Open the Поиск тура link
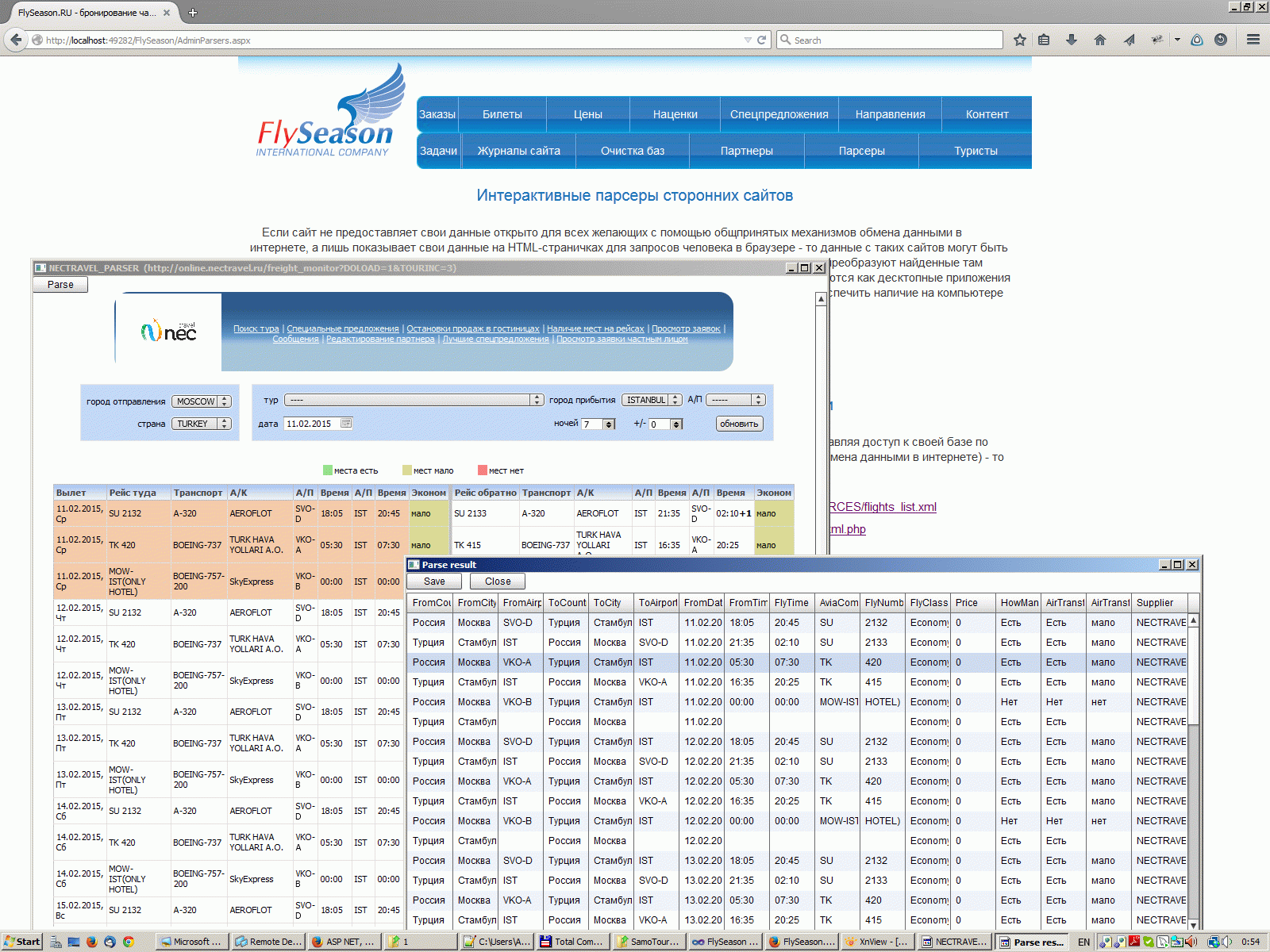Image resolution: width=1270 pixels, height=952 pixels. point(256,328)
